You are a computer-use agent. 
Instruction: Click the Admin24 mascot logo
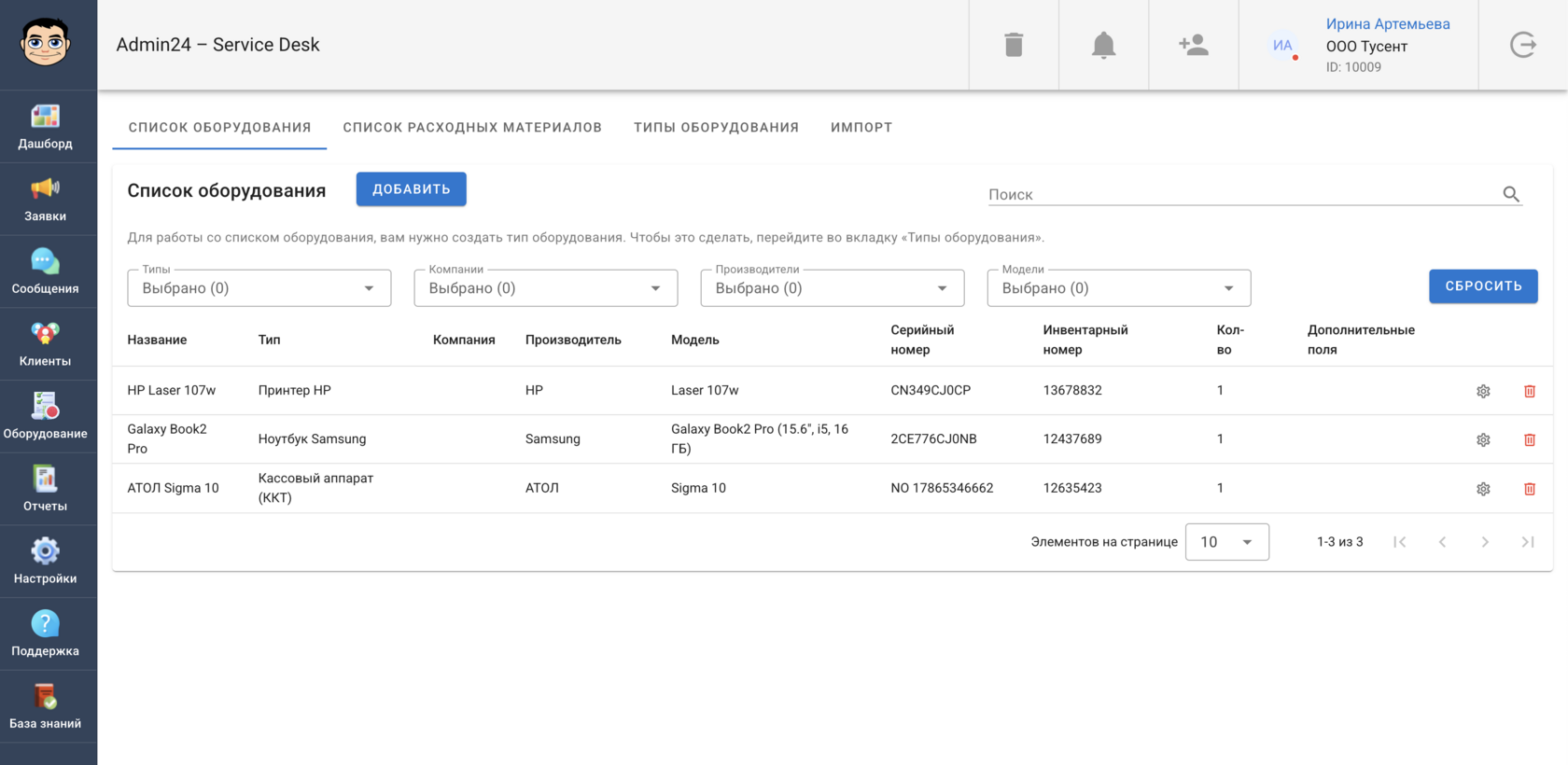tap(45, 43)
